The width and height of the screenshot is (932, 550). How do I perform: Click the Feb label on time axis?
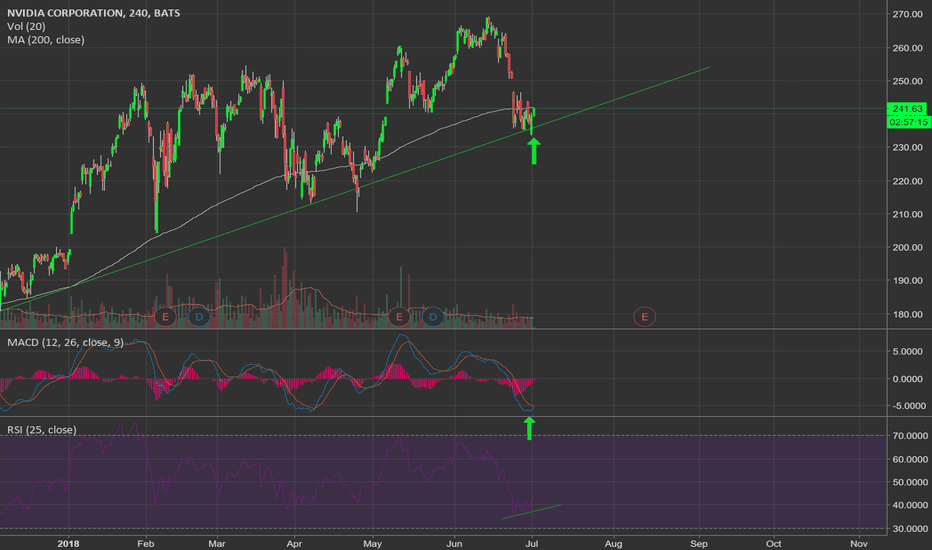[x=146, y=543]
